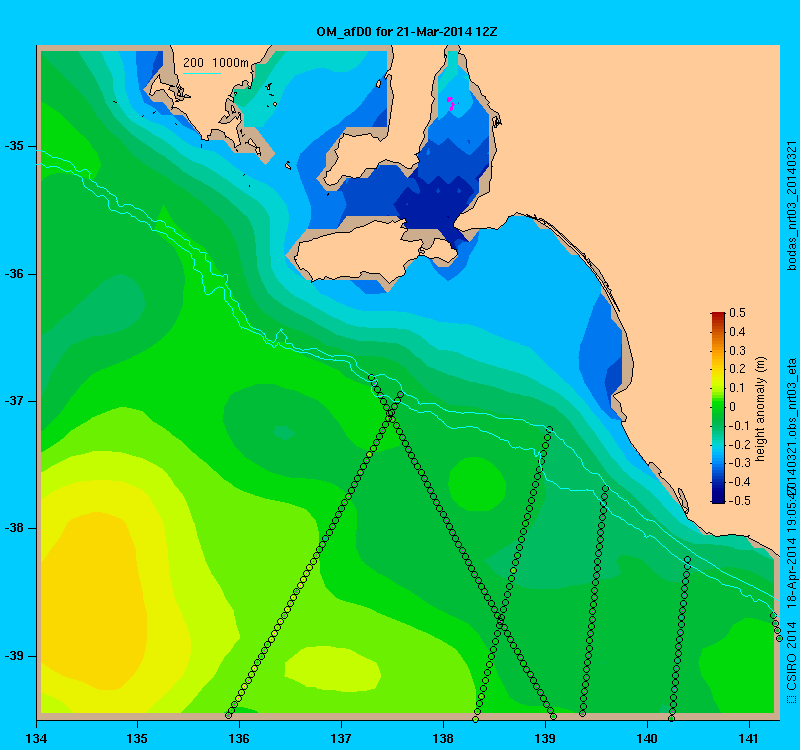This screenshot has width=800, height=750.
Task: Click the colorbar label -0.2
Action: (739, 444)
